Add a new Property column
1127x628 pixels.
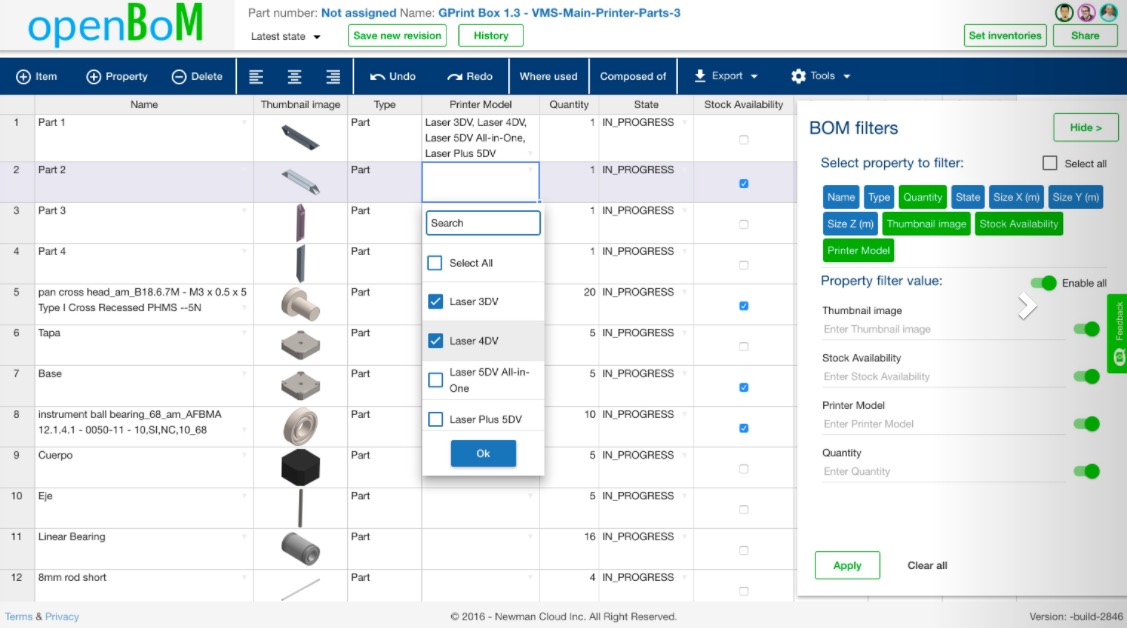[116, 76]
